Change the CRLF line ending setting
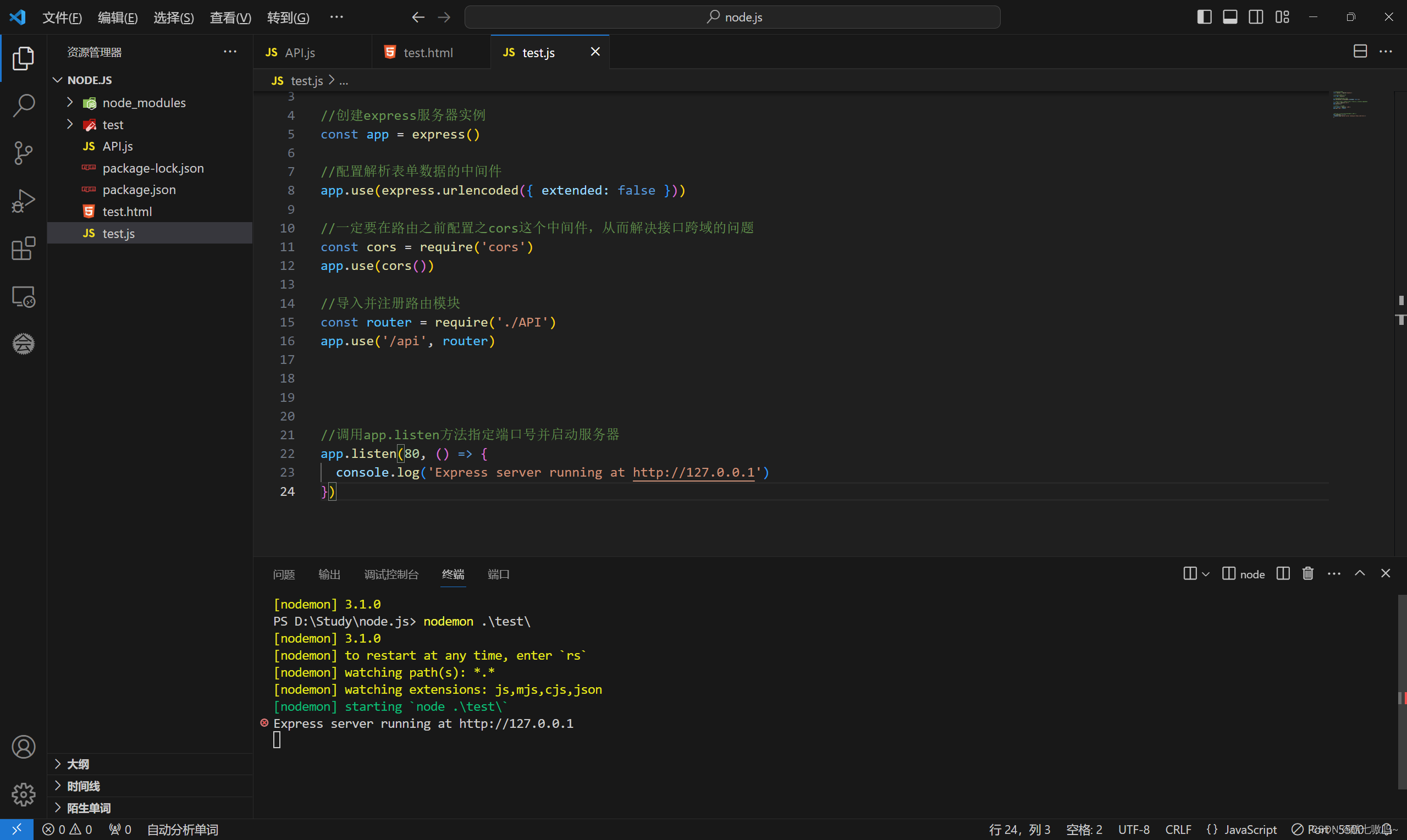Viewport: 1407px width, 840px height. click(x=1178, y=829)
